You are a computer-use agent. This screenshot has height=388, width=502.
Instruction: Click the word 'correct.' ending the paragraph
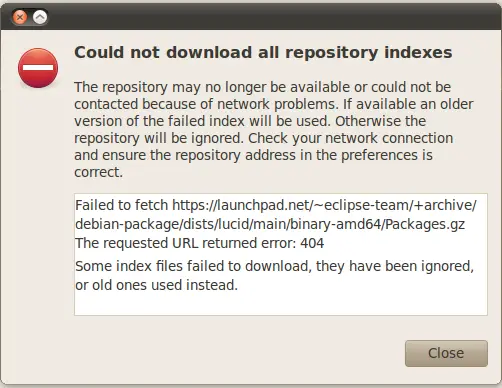pyautogui.click(x=98, y=172)
